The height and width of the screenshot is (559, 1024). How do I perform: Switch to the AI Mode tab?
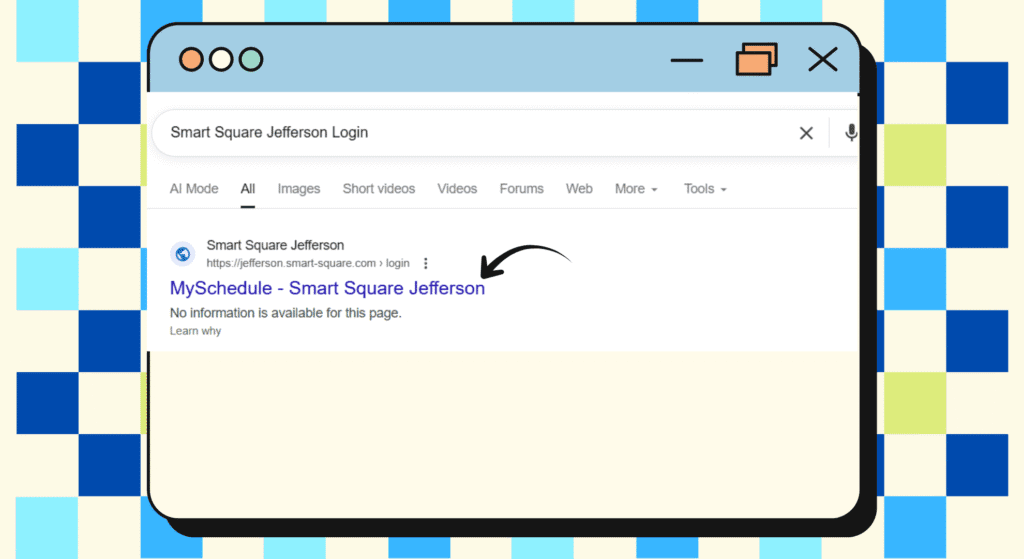point(194,189)
